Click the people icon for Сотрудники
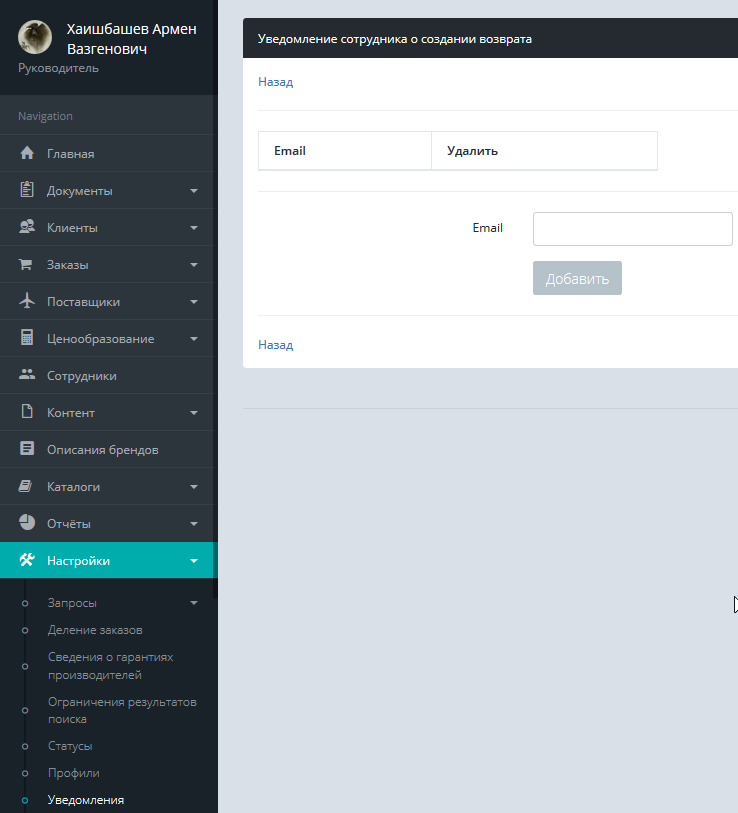 click(x=27, y=376)
